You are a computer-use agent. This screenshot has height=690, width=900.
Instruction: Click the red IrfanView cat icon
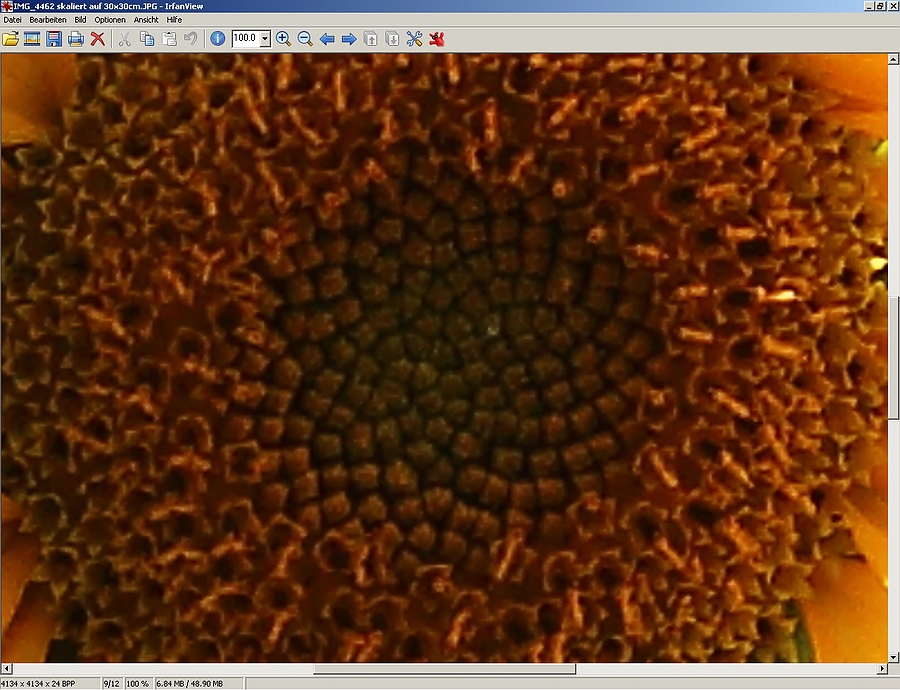pos(437,39)
